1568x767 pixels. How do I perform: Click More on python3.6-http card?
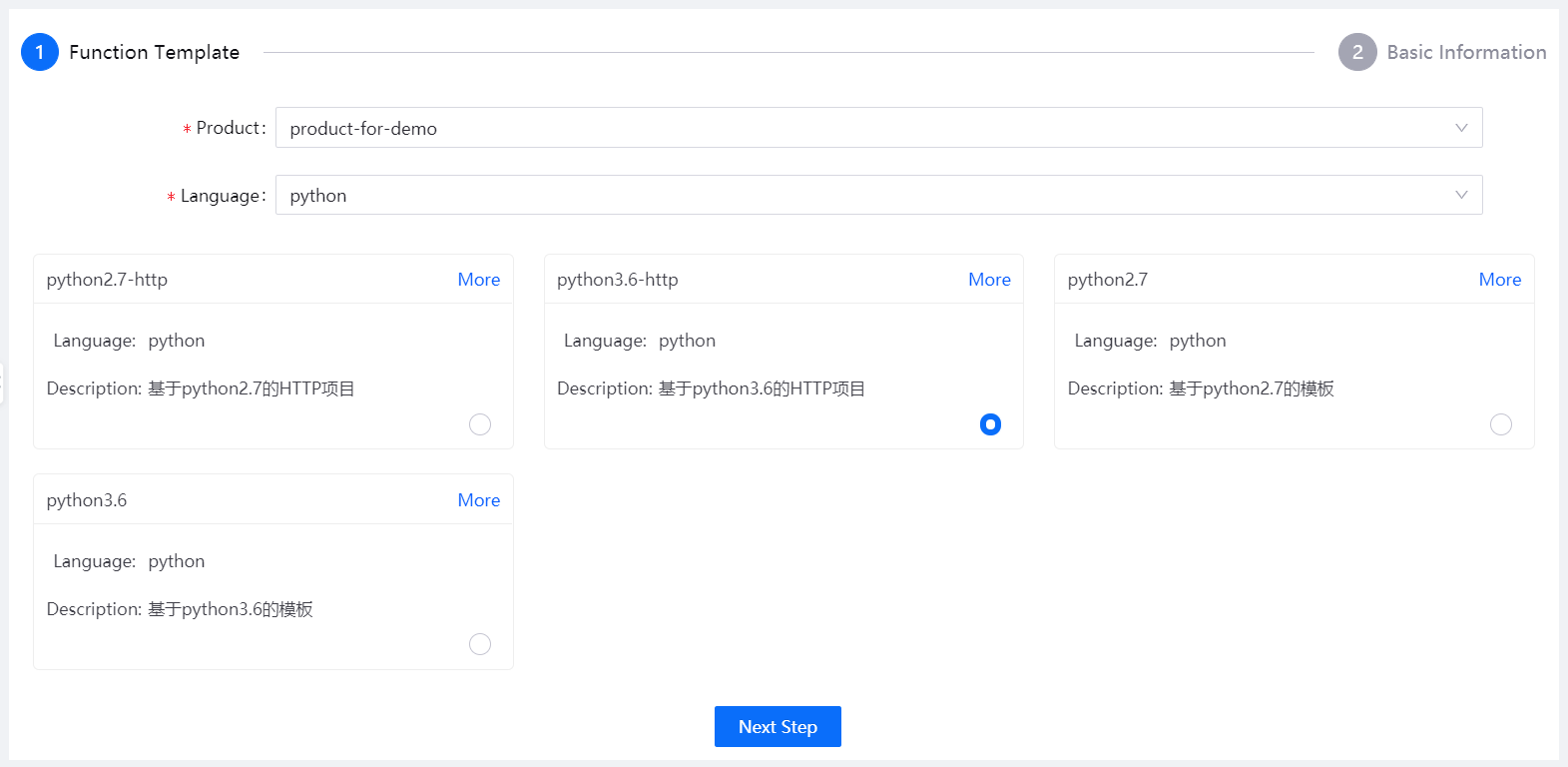(989, 280)
